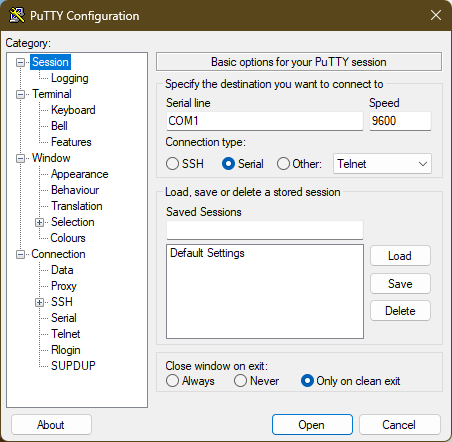Open the Colours settings category
452x442 pixels.
[68, 238]
